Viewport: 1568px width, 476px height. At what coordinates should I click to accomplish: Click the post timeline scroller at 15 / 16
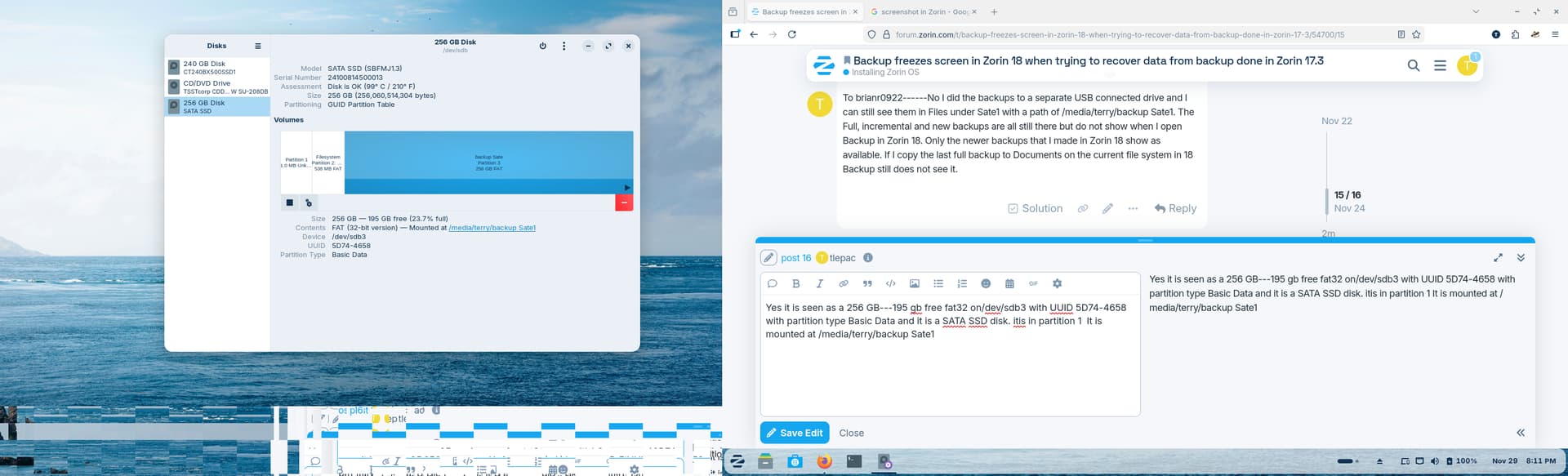[1347, 201]
